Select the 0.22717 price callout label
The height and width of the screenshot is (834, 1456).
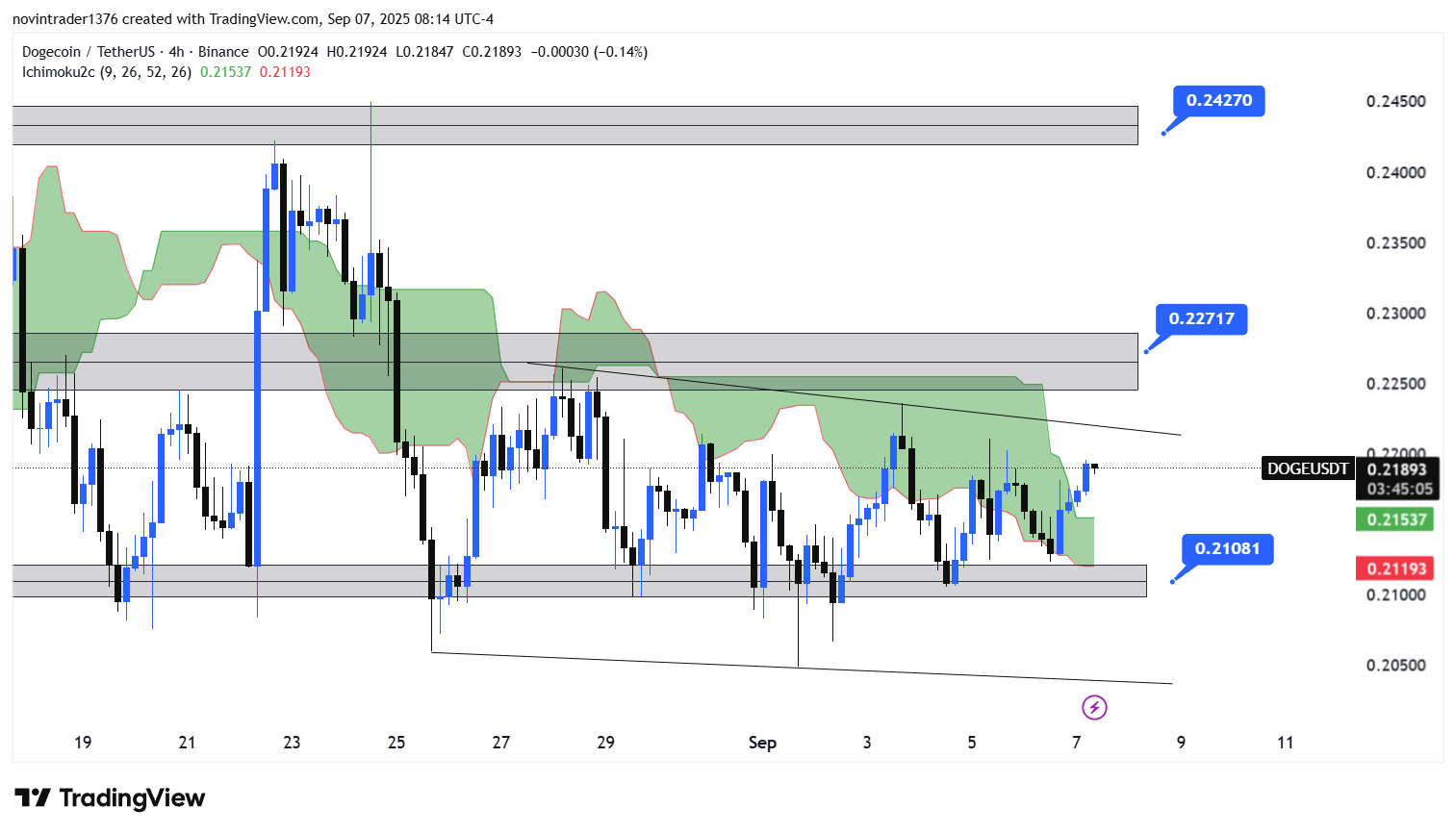click(1201, 318)
